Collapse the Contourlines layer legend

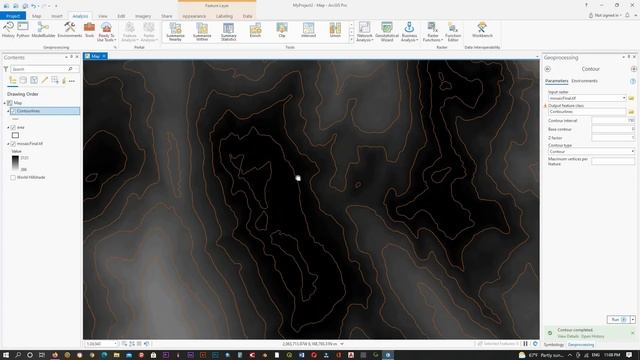point(8,111)
